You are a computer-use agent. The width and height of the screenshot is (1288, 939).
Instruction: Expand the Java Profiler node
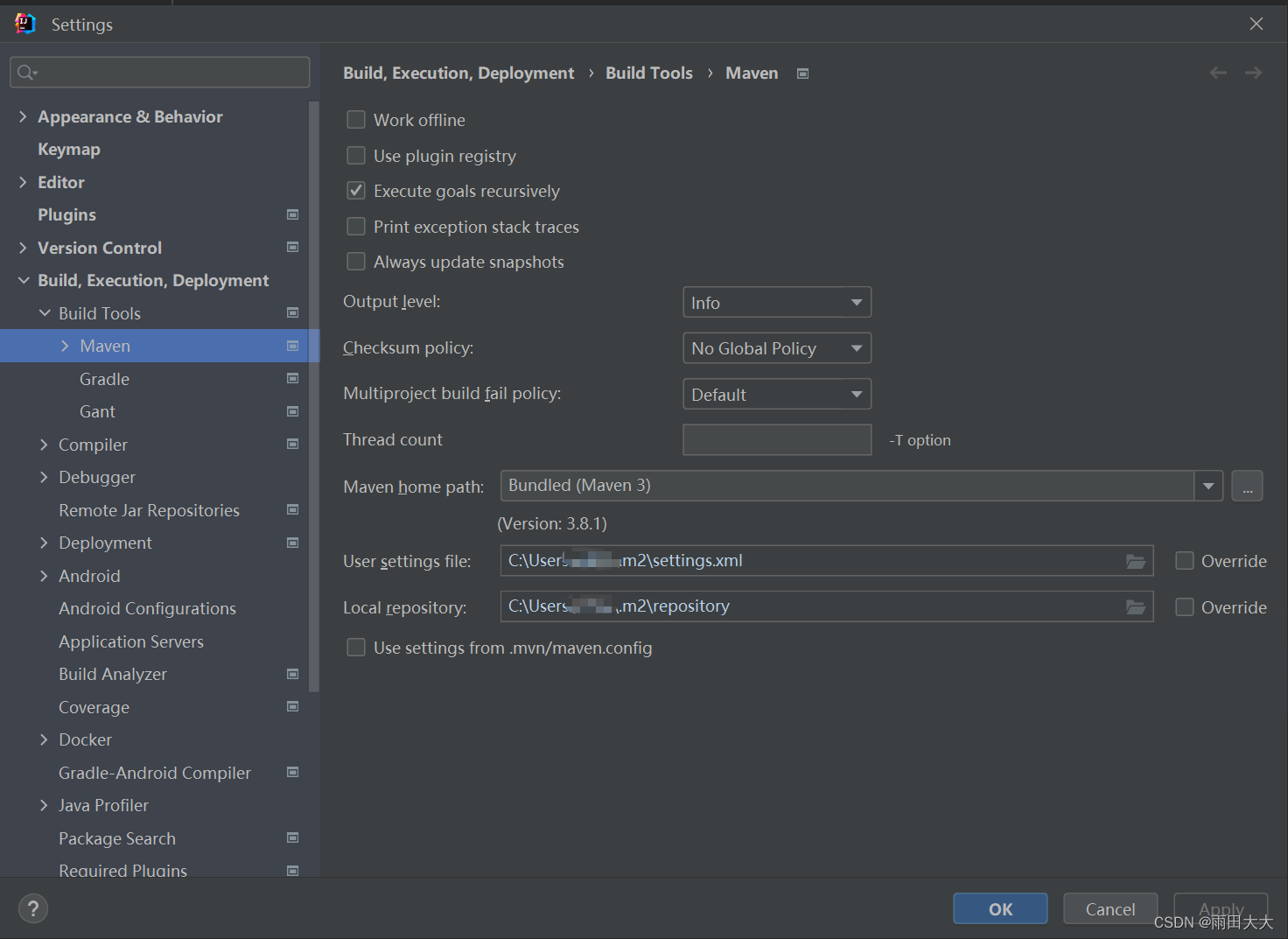44,805
